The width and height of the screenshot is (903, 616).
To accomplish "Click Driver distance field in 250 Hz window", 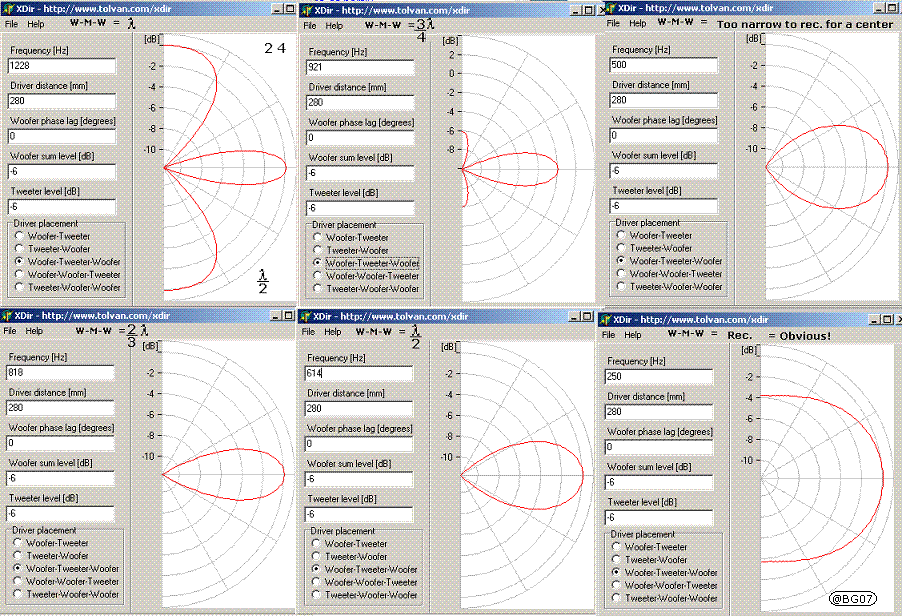I will click(x=659, y=412).
